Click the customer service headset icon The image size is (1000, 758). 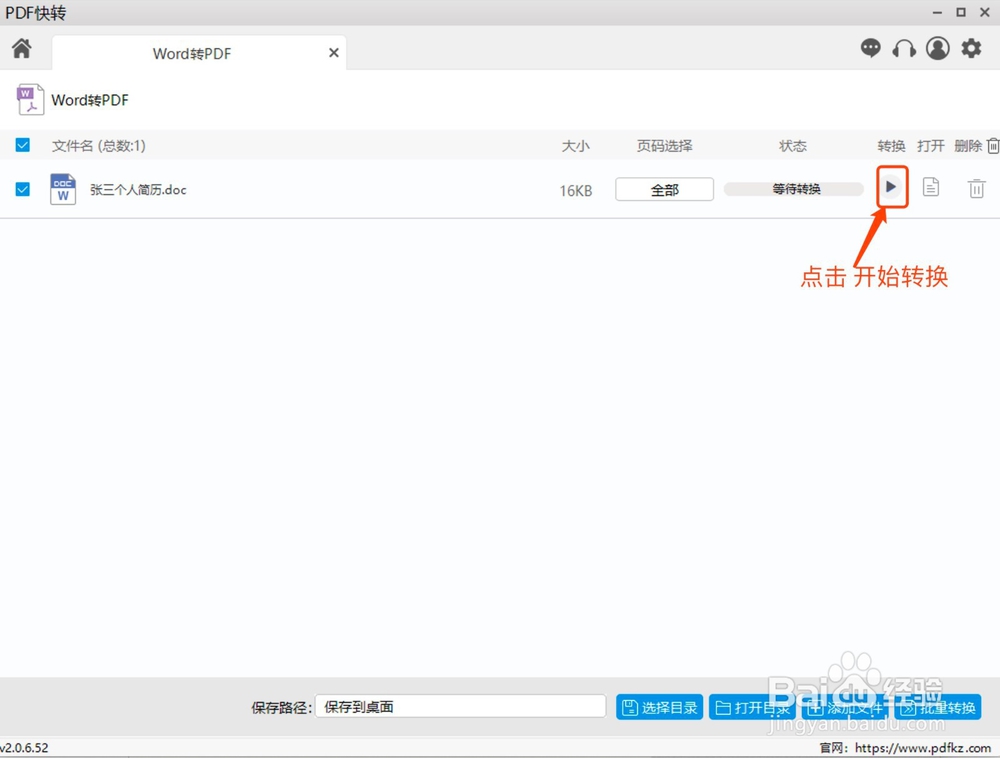click(904, 48)
